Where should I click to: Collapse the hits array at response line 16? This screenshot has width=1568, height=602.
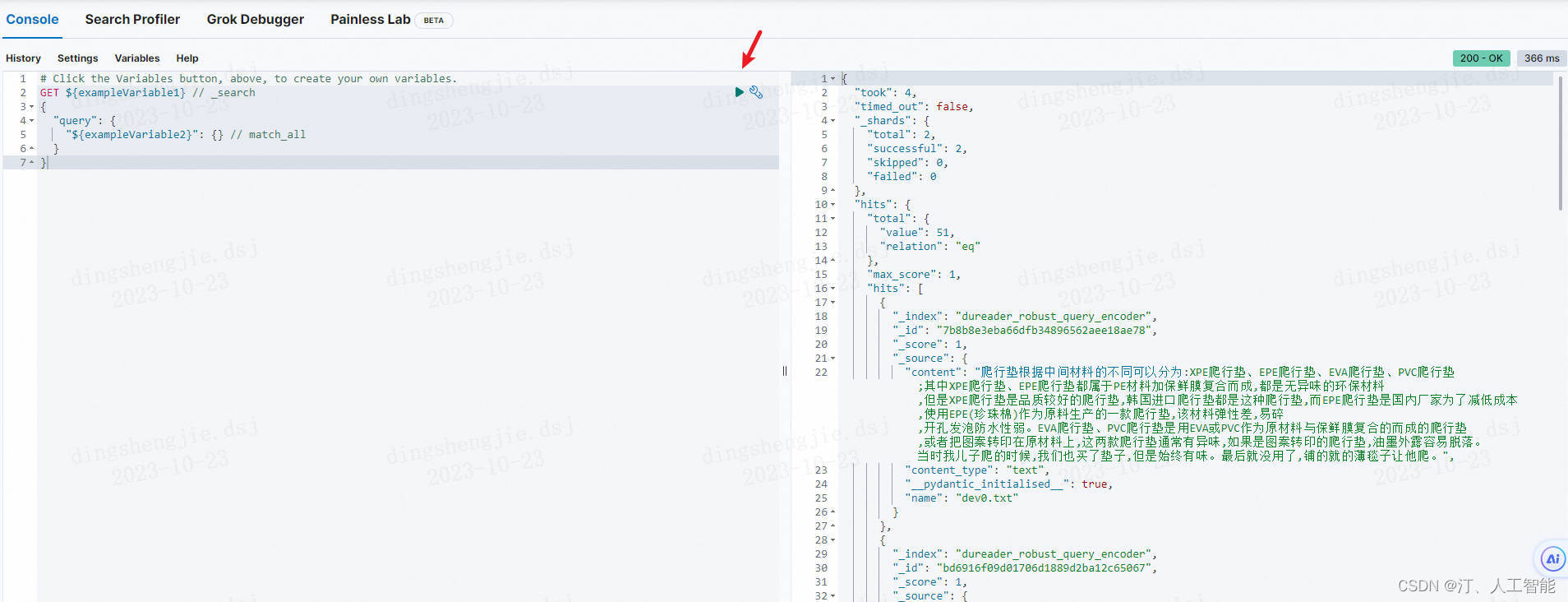pyautogui.click(x=832, y=289)
